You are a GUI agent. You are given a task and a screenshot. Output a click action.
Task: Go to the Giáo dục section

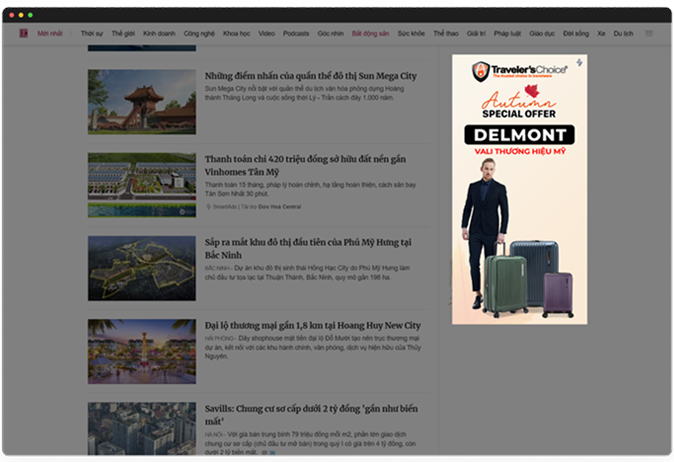(542, 33)
